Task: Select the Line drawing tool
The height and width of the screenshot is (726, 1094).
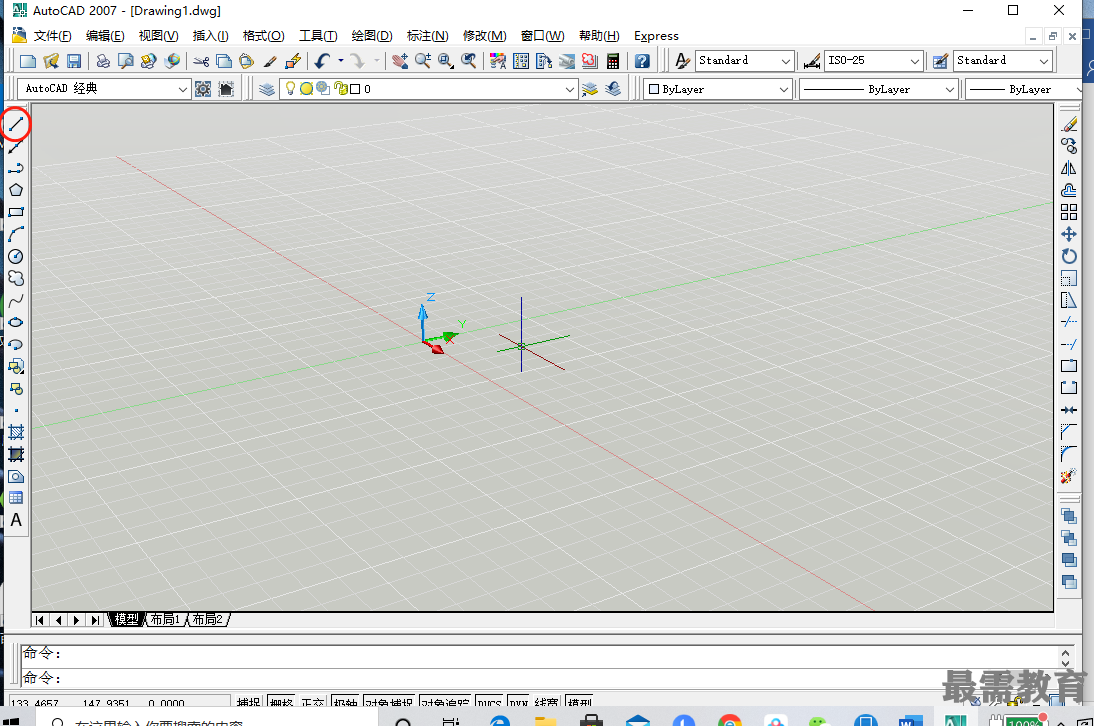Action: (16, 125)
